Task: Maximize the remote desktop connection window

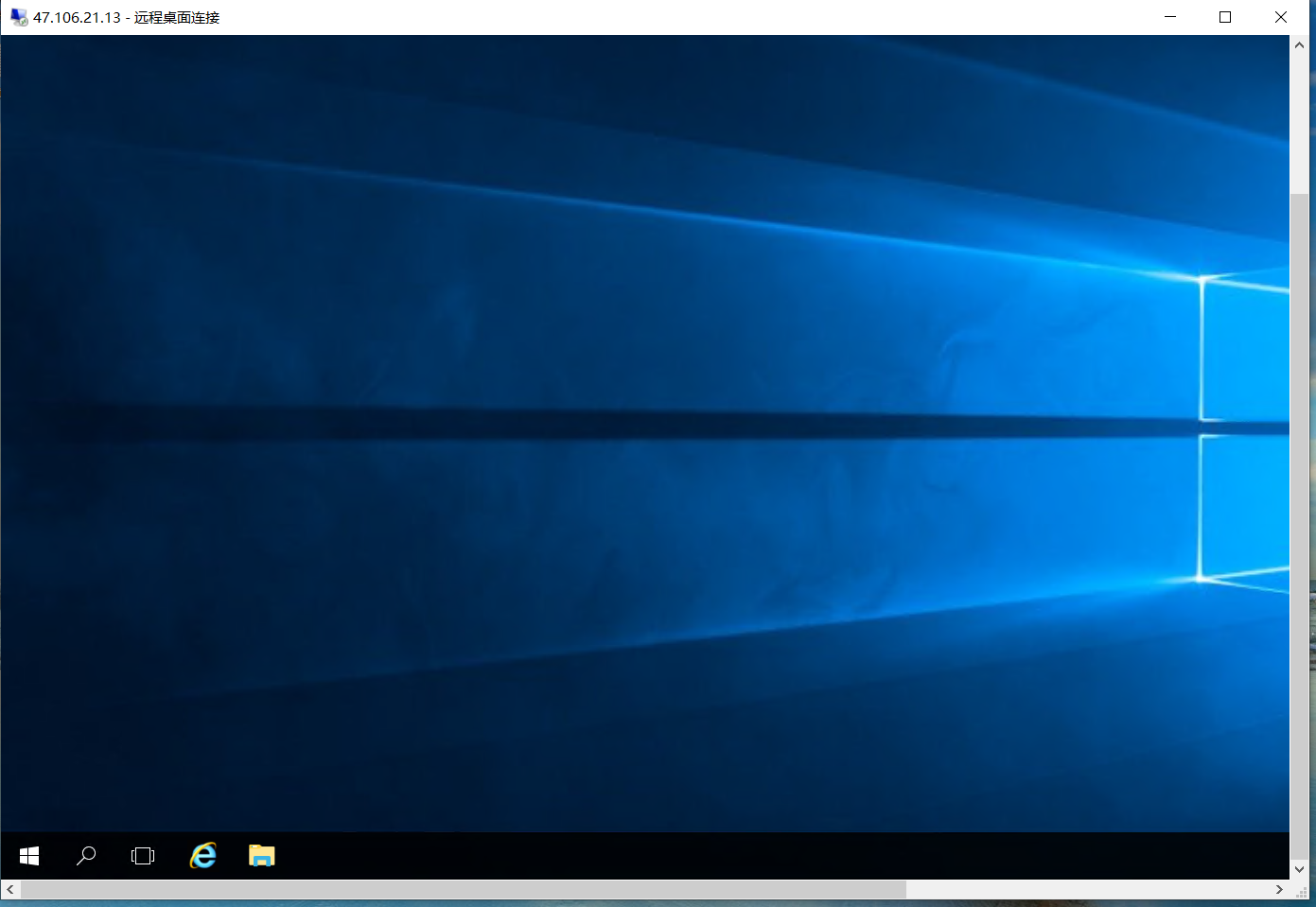Action: coord(1225,17)
